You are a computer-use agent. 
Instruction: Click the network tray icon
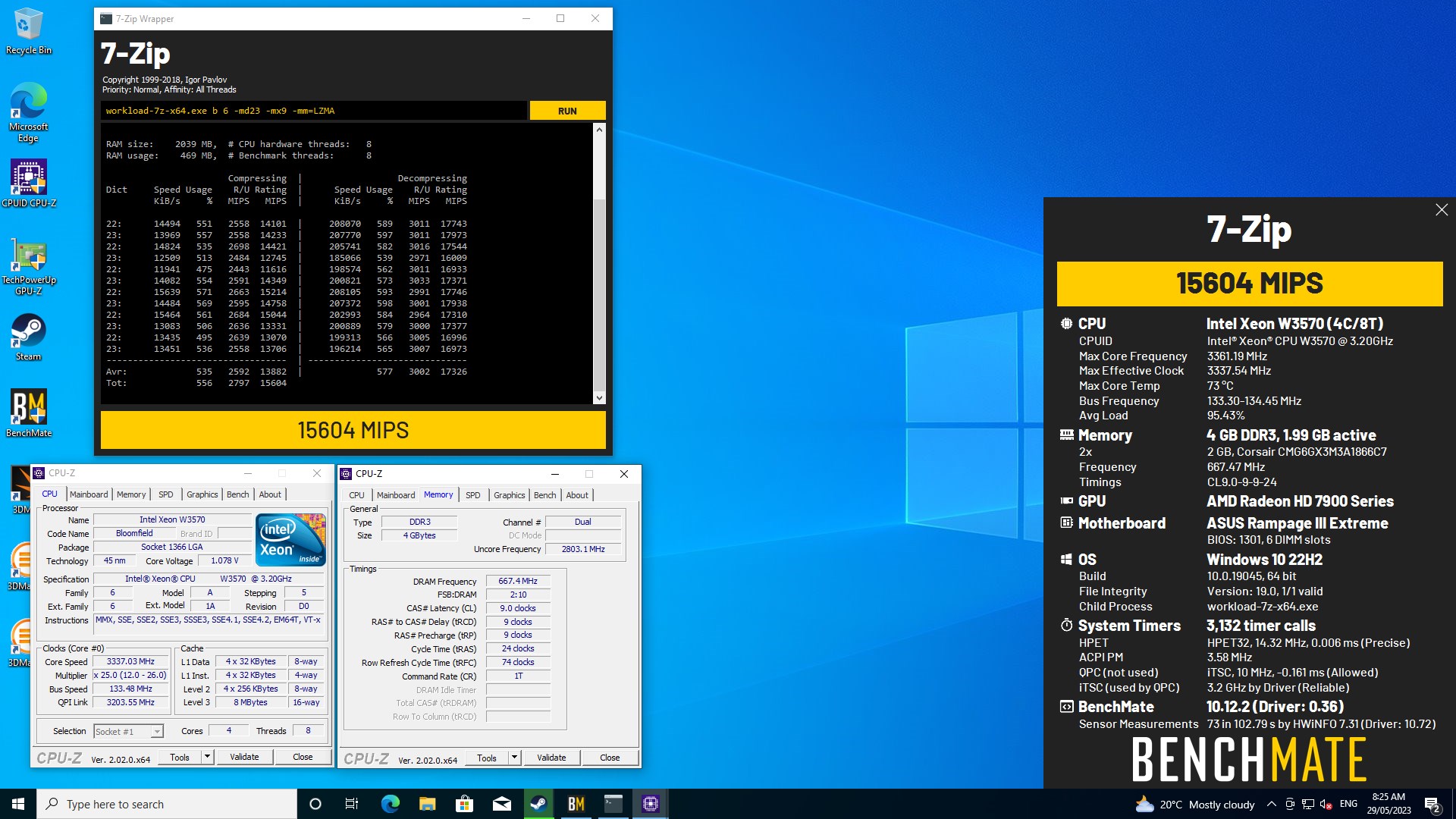(x=1308, y=804)
